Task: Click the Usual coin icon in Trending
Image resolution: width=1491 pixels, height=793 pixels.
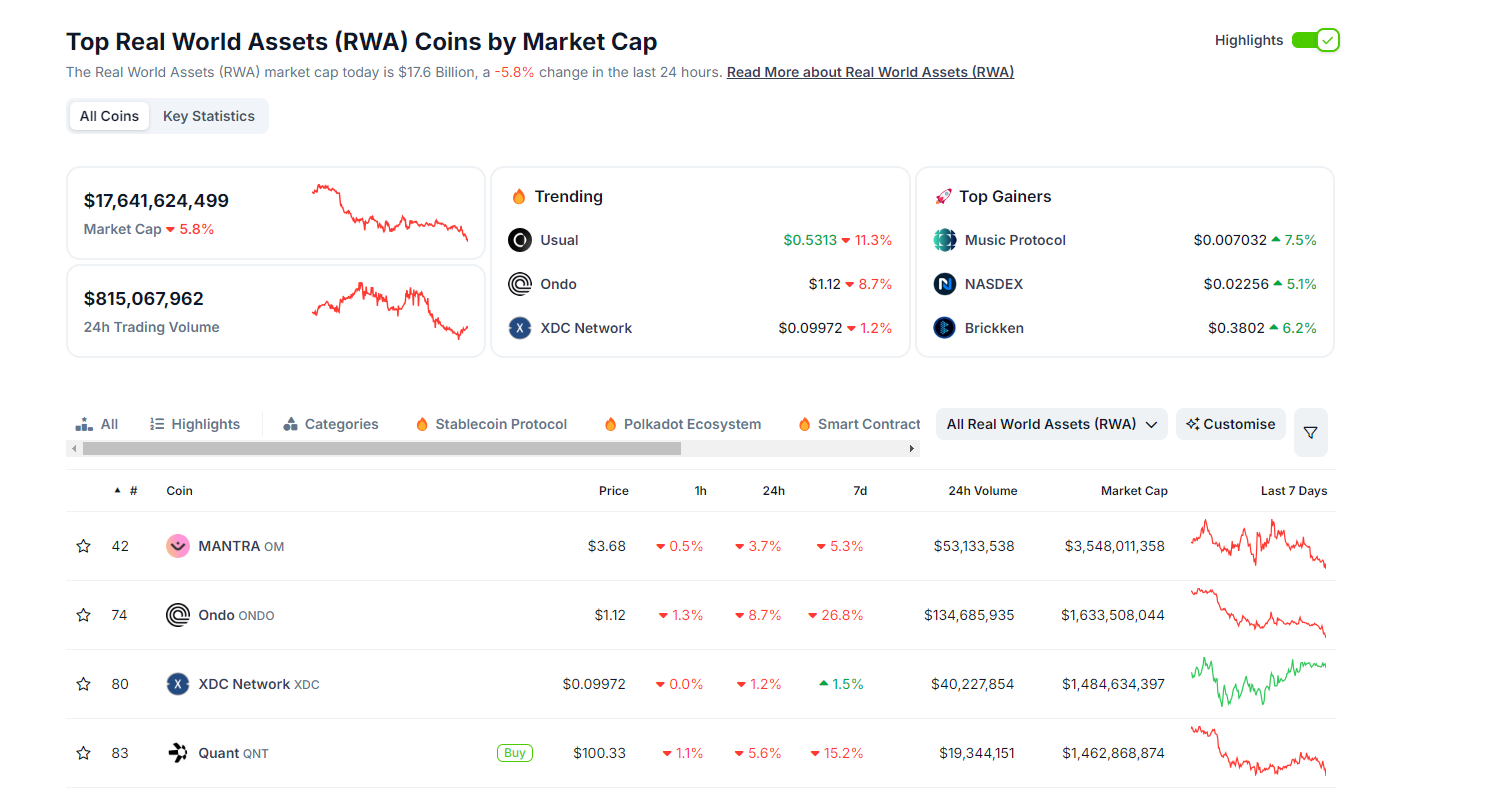Action: point(520,240)
